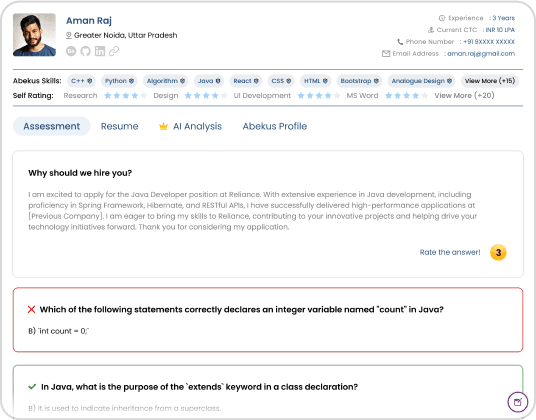This screenshot has height=420, width=536.
Task: Expand self ratings with View More (+20)
Action: pyautogui.click(x=464, y=96)
